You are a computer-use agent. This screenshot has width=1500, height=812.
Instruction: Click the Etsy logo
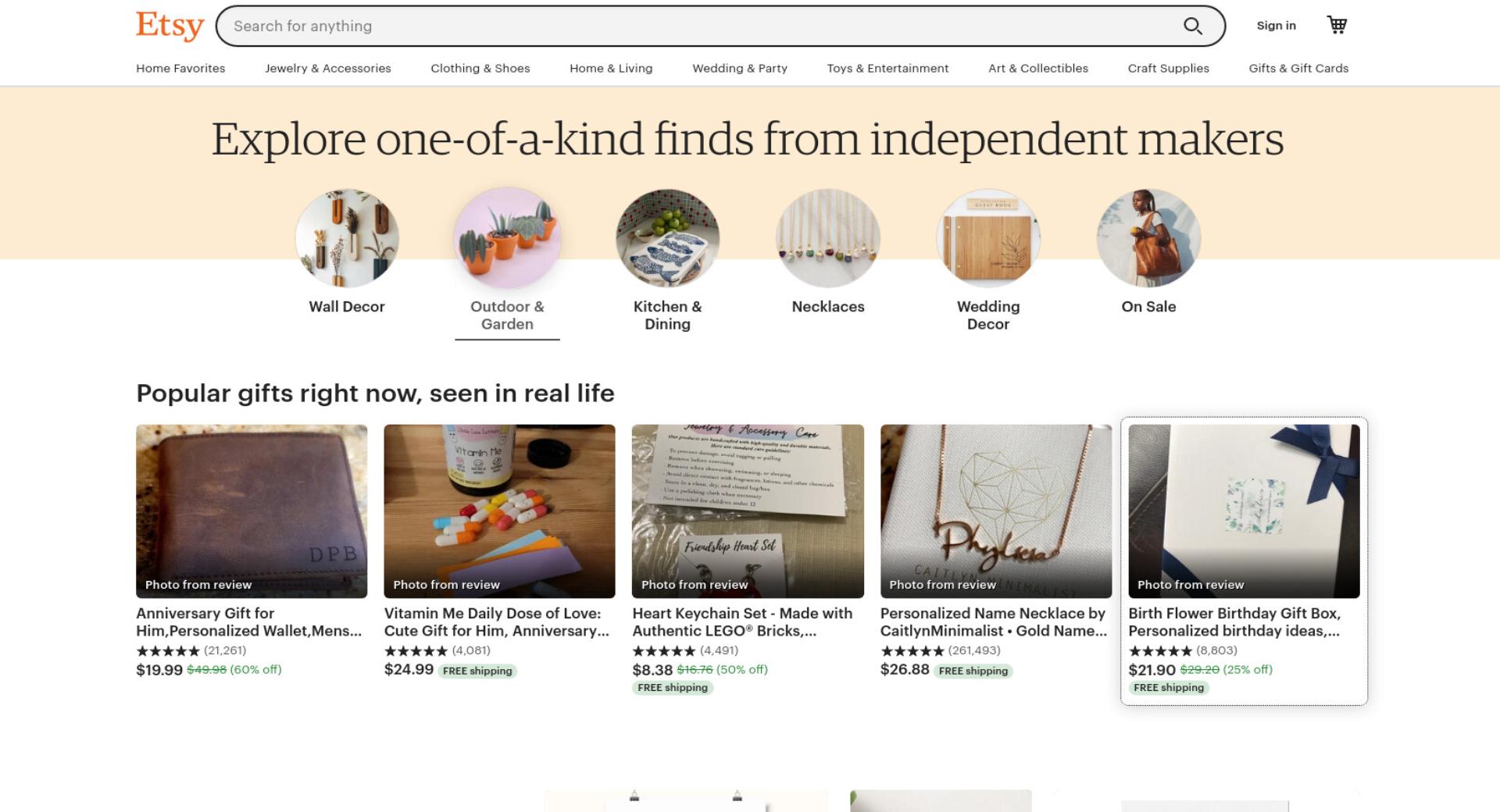pos(170,25)
